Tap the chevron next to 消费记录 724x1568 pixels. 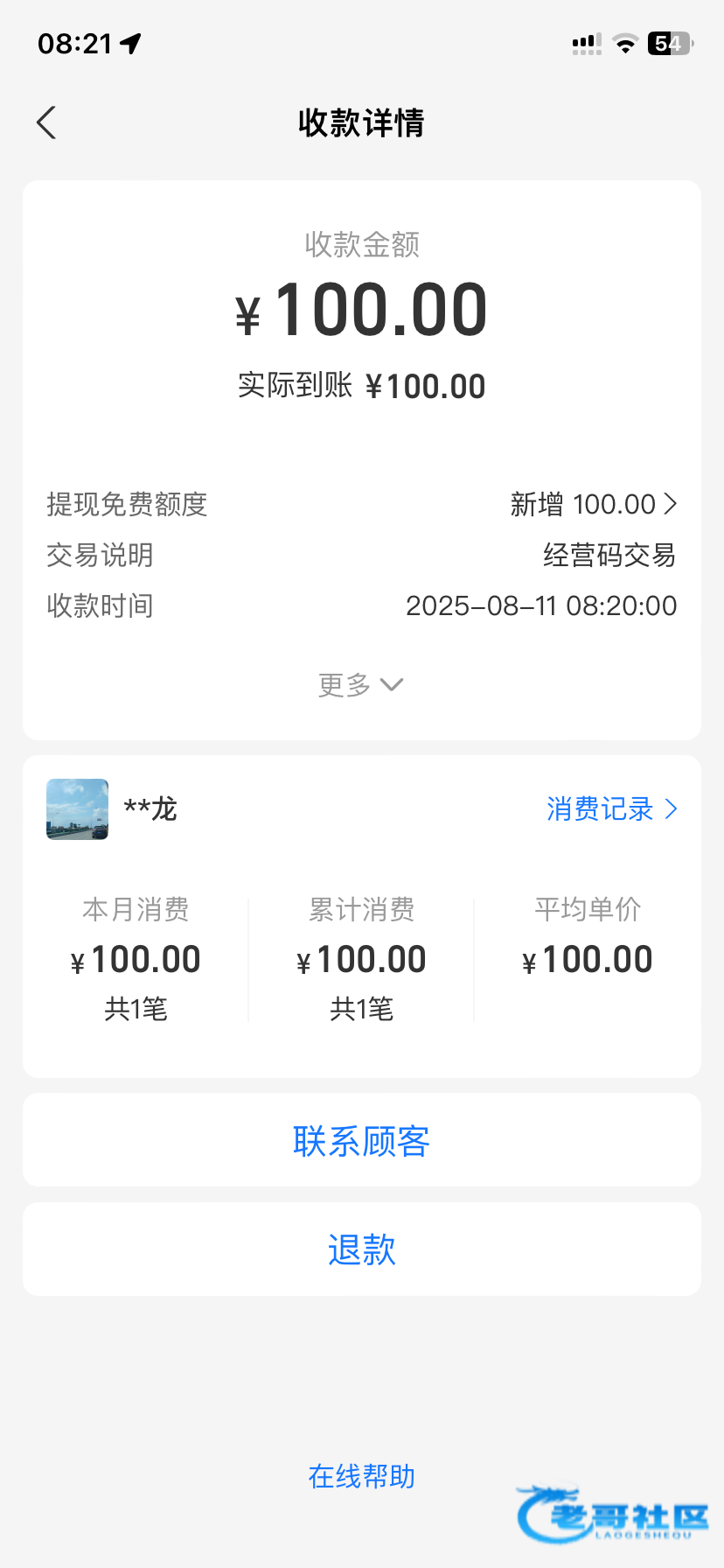pos(672,809)
